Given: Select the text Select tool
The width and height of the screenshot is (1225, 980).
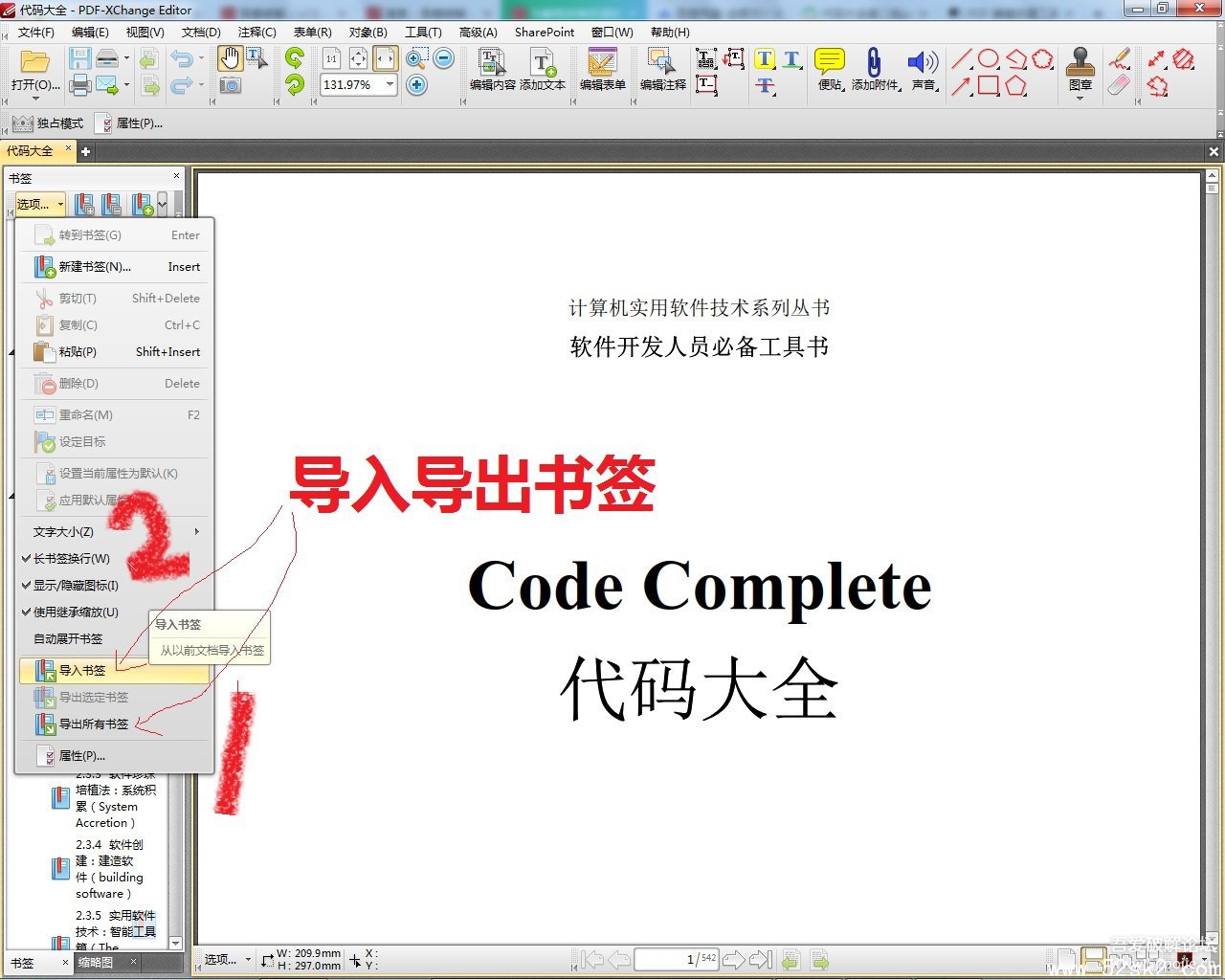Looking at the screenshot, I should pos(257,59).
